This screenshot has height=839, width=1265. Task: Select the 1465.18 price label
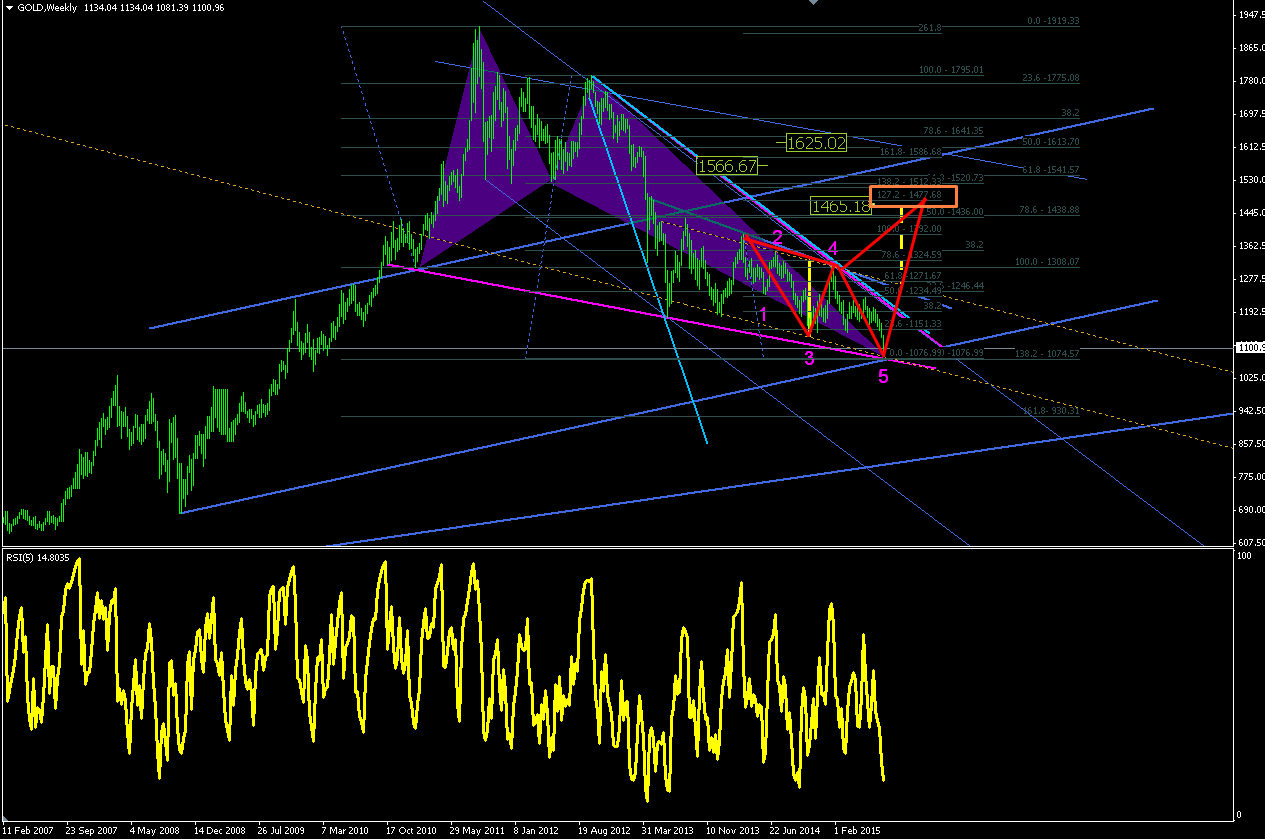click(x=841, y=207)
